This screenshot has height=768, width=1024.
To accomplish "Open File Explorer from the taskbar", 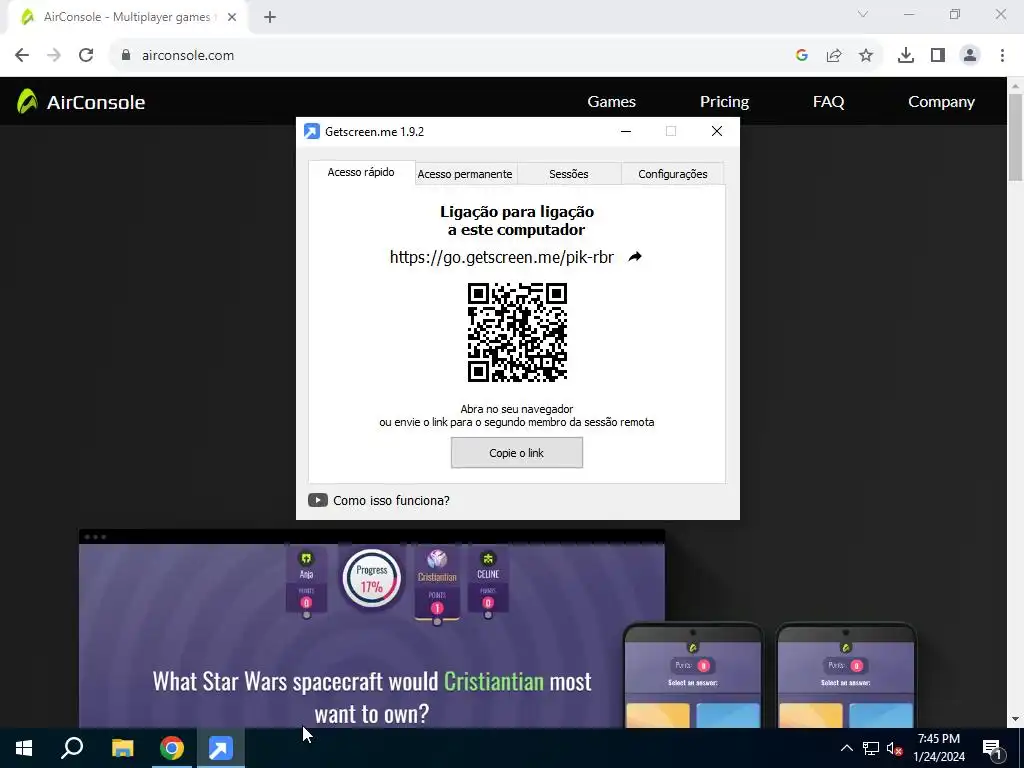I will 122,748.
